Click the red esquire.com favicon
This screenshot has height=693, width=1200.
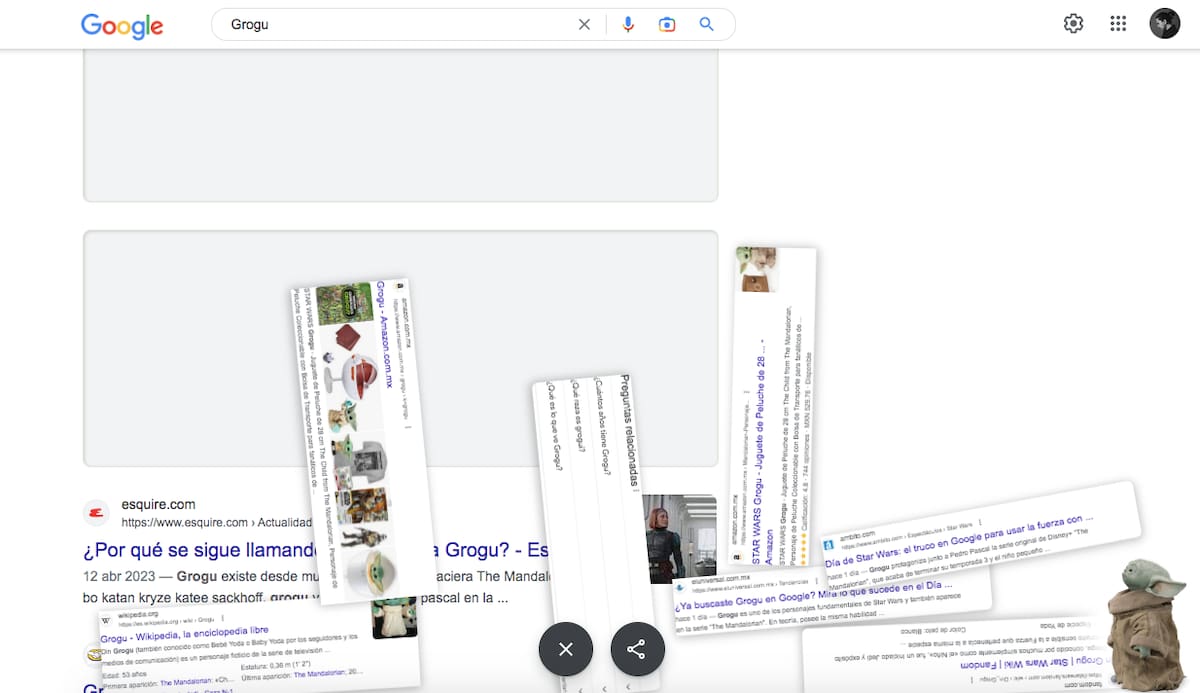point(97,512)
